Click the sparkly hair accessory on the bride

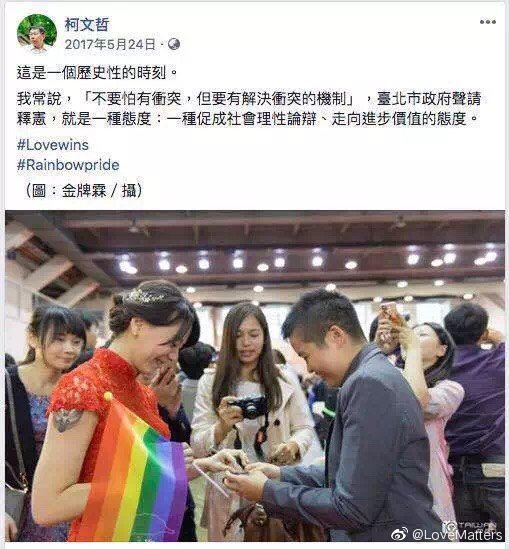(145, 298)
